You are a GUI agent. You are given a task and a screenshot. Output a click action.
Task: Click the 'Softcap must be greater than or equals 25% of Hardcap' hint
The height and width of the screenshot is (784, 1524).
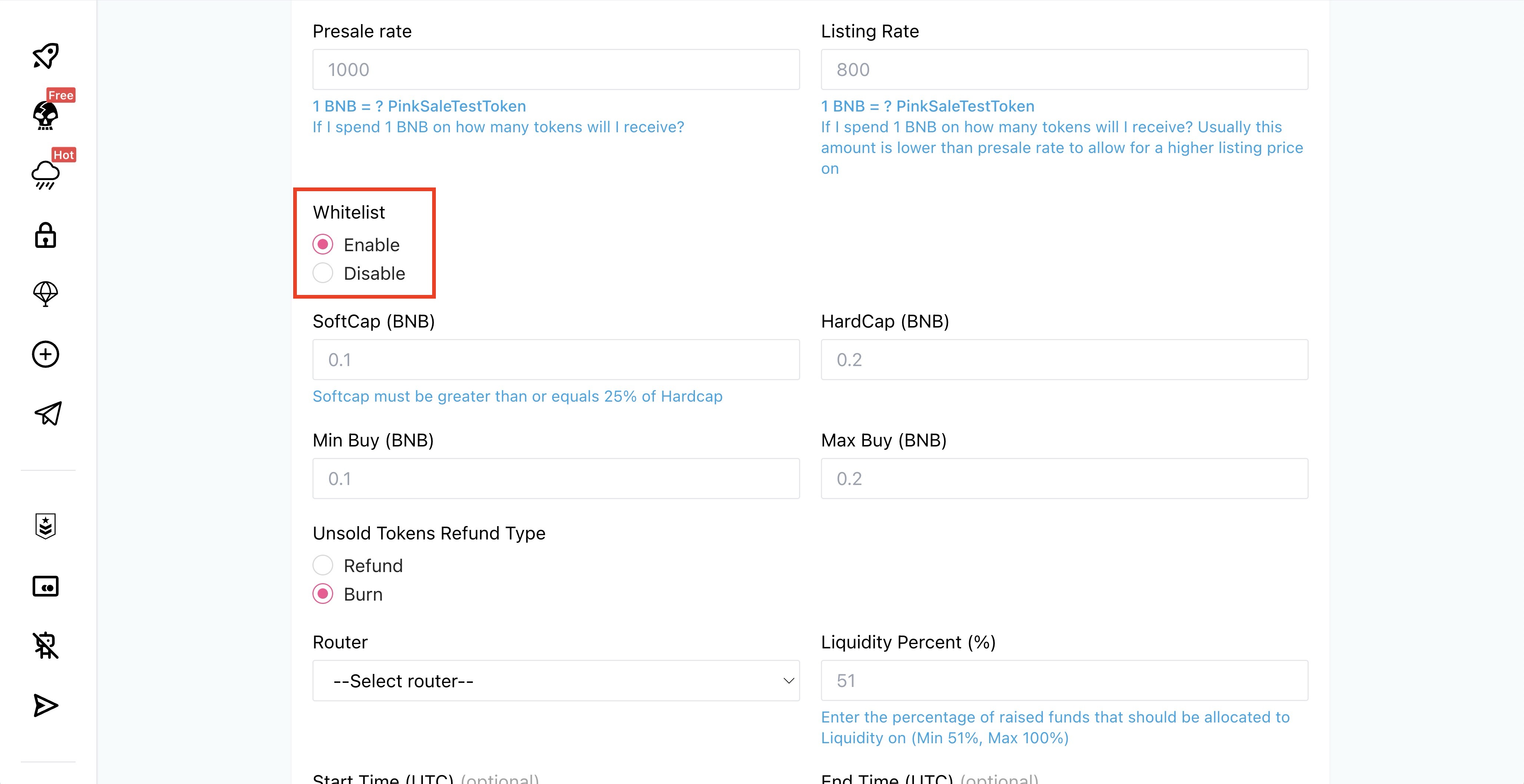click(x=518, y=396)
